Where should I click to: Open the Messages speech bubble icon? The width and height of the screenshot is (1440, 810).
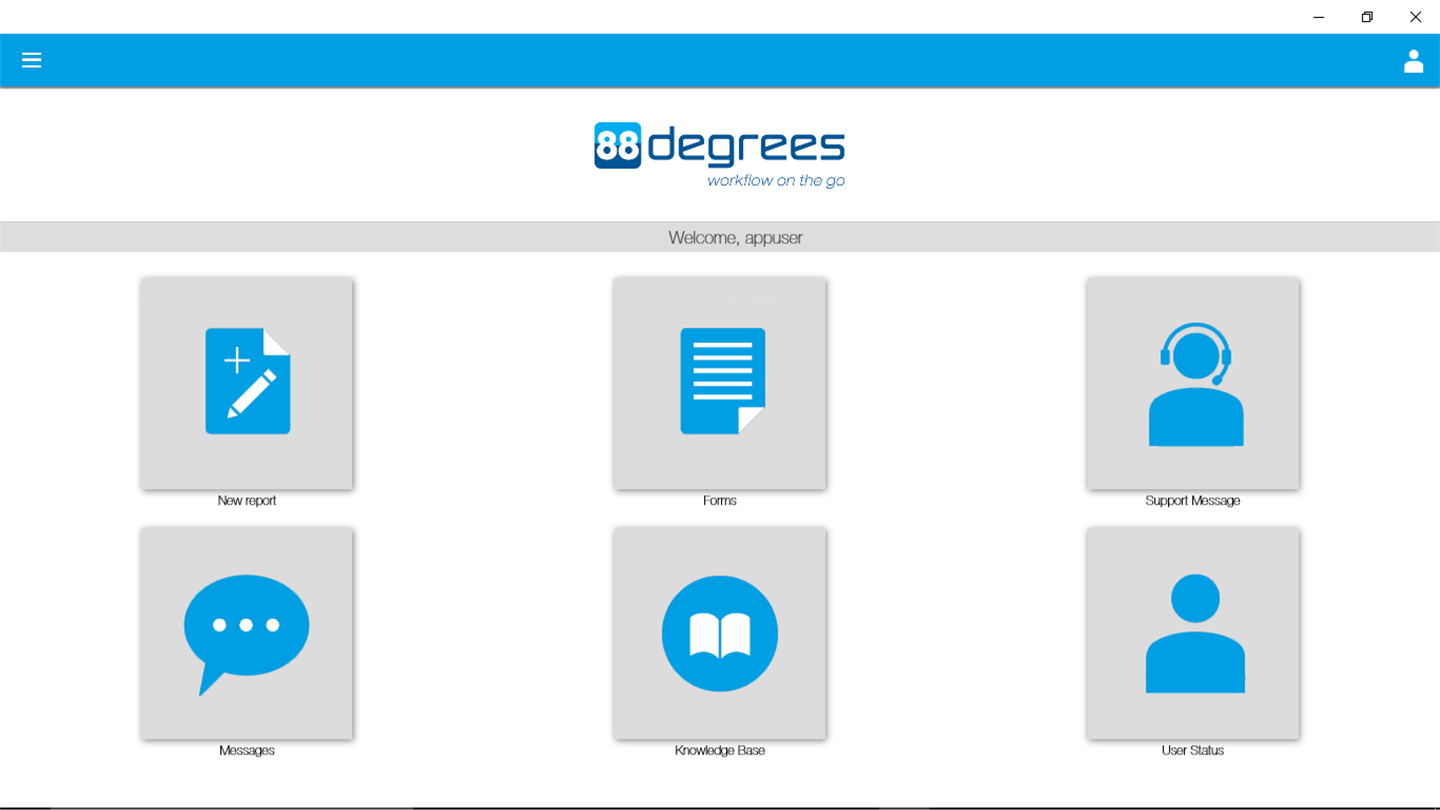click(x=247, y=633)
